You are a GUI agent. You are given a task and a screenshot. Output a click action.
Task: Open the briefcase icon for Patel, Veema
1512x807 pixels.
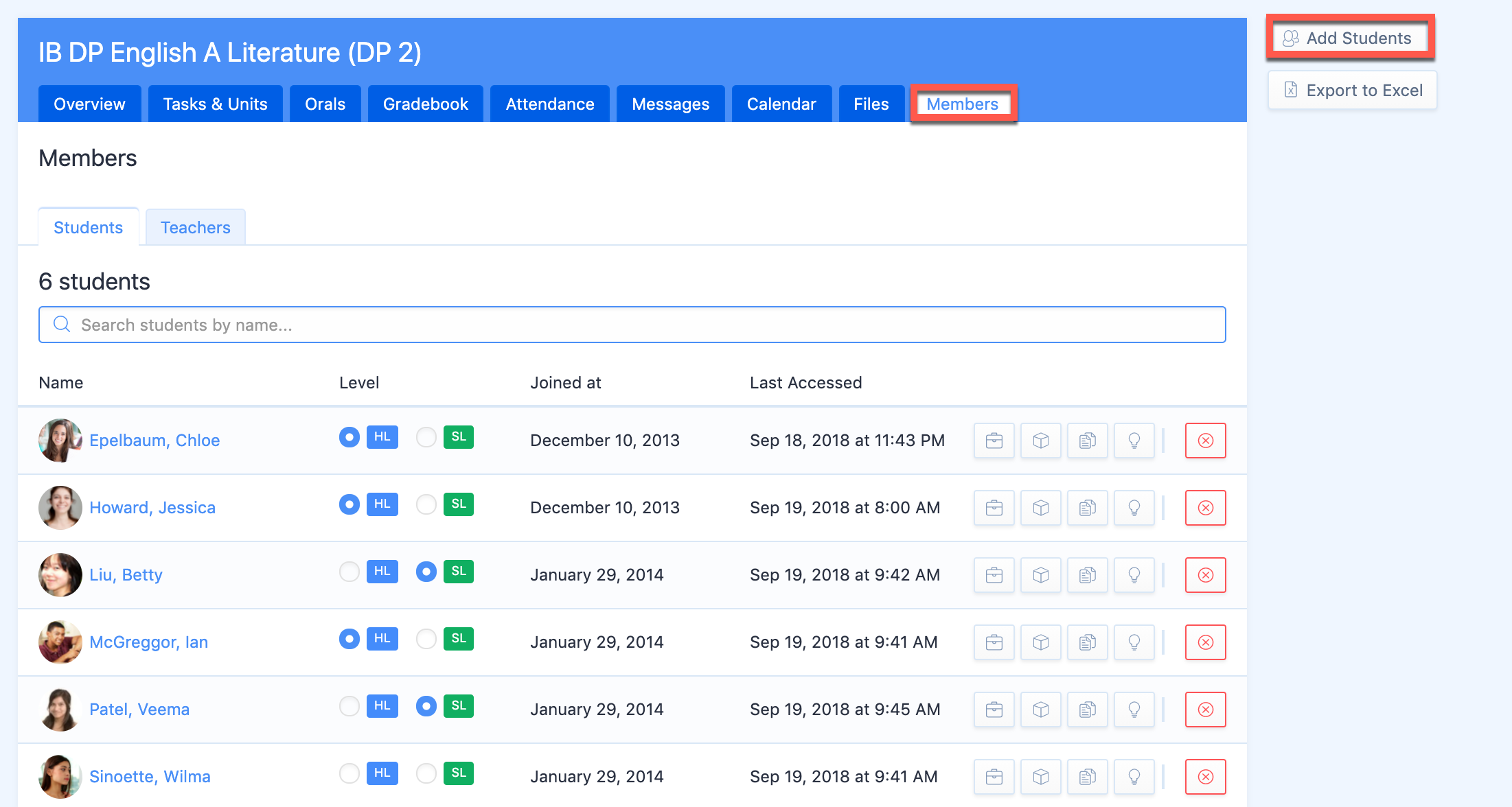pos(994,710)
